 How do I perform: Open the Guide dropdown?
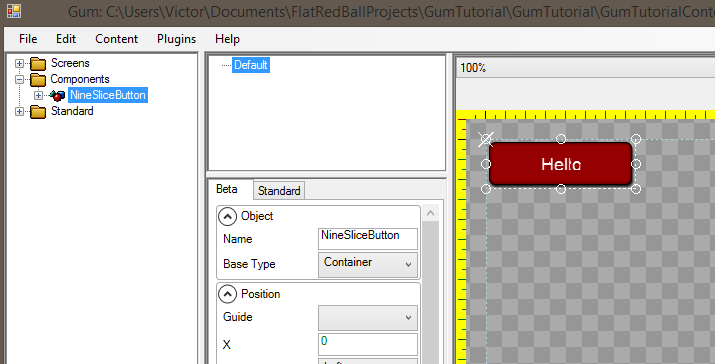pyautogui.click(x=368, y=317)
